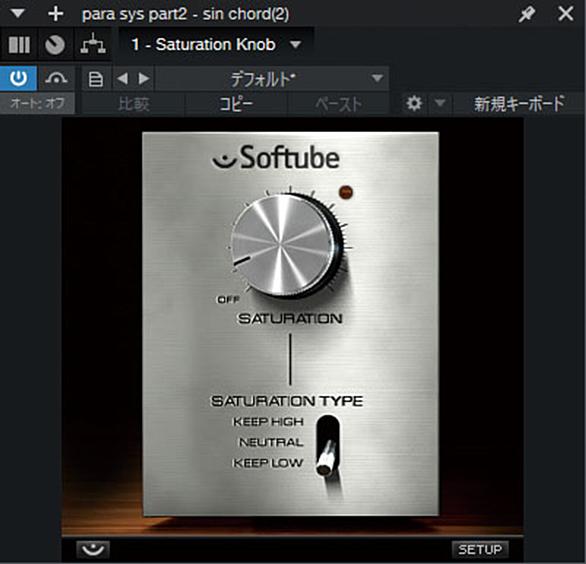Open the デフォルト preset dropdown
This screenshot has width=586, height=564.
pyautogui.click(x=272, y=79)
